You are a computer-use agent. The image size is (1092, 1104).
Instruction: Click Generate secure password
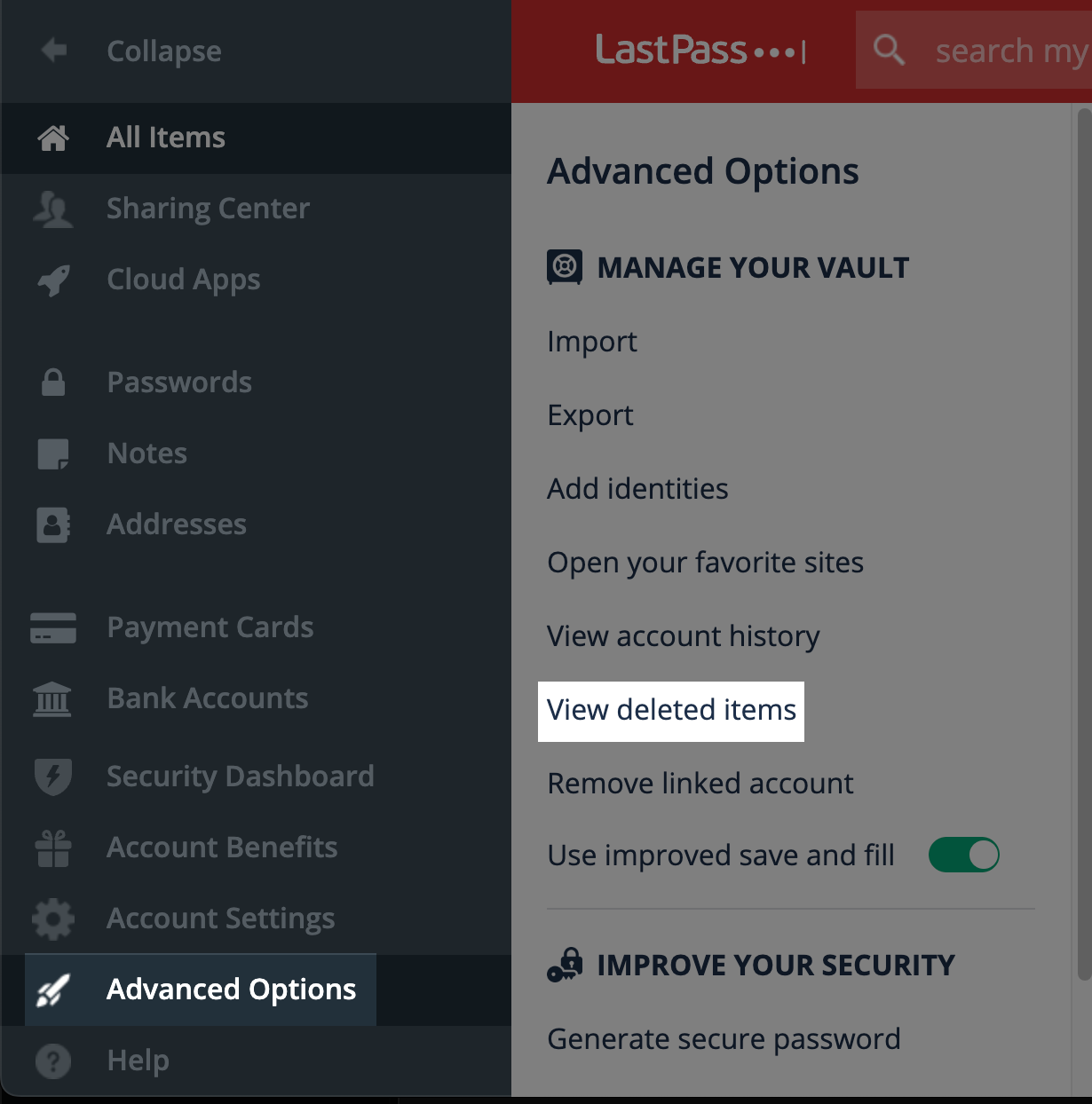click(724, 1039)
